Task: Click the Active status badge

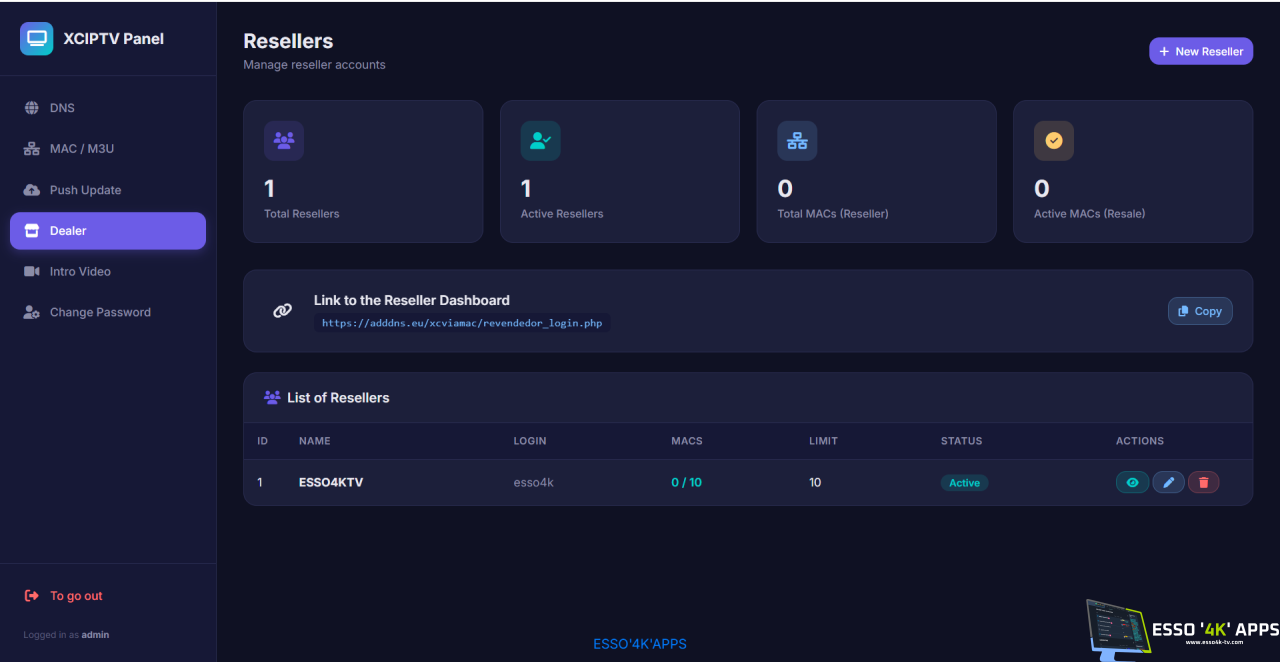Action: (964, 483)
